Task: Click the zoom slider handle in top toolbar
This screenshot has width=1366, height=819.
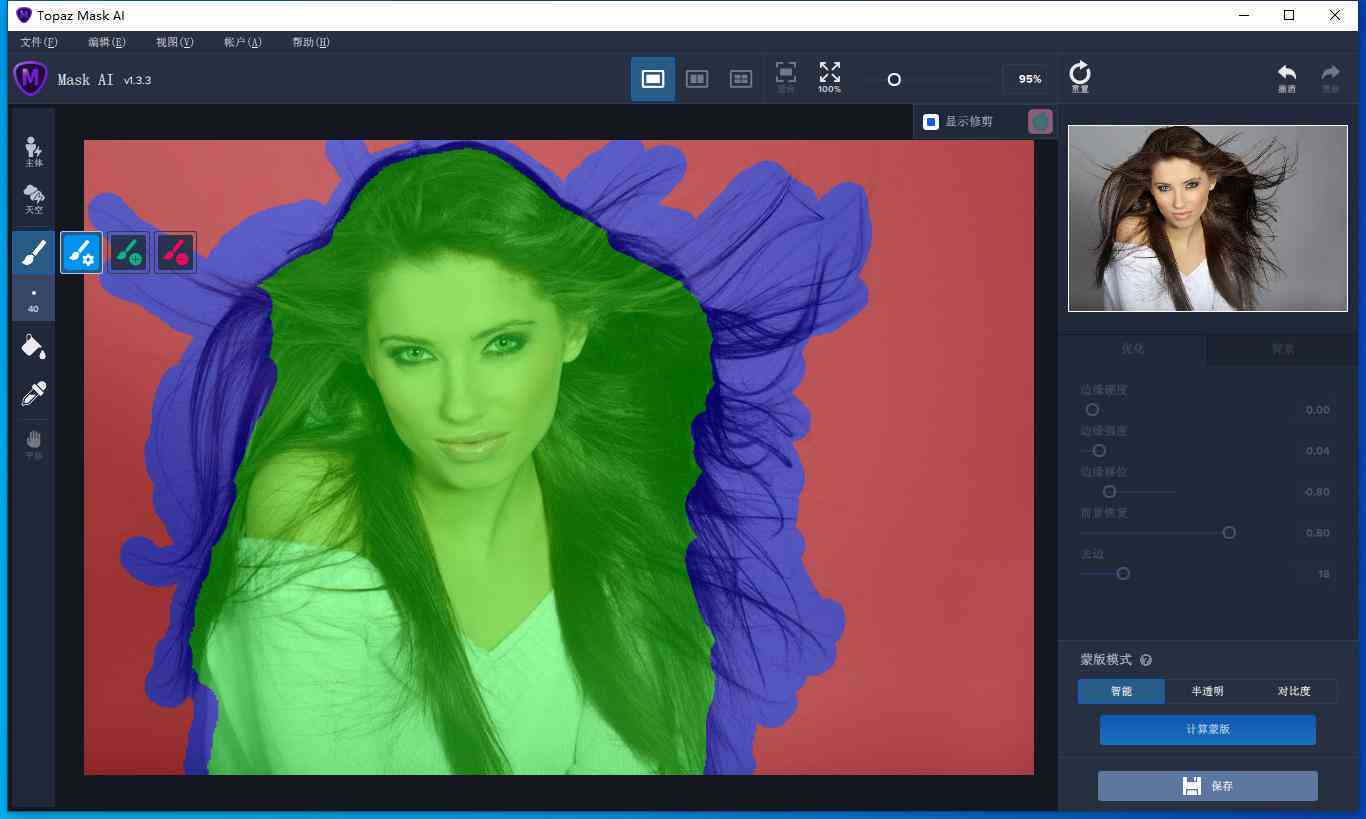Action: pyautogui.click(x=894, y=79)
